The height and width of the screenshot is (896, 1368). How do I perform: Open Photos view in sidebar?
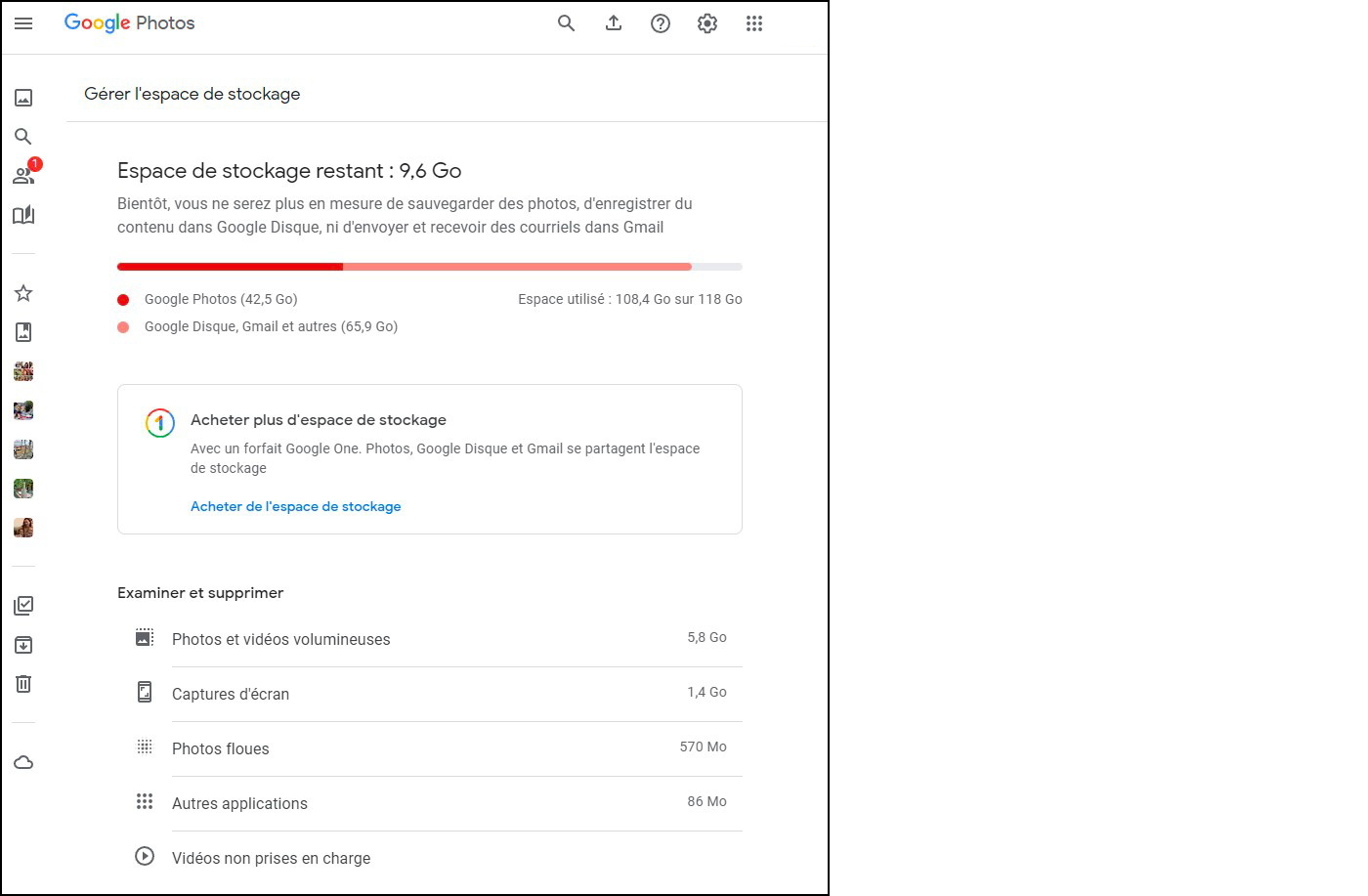click(23, 98)
